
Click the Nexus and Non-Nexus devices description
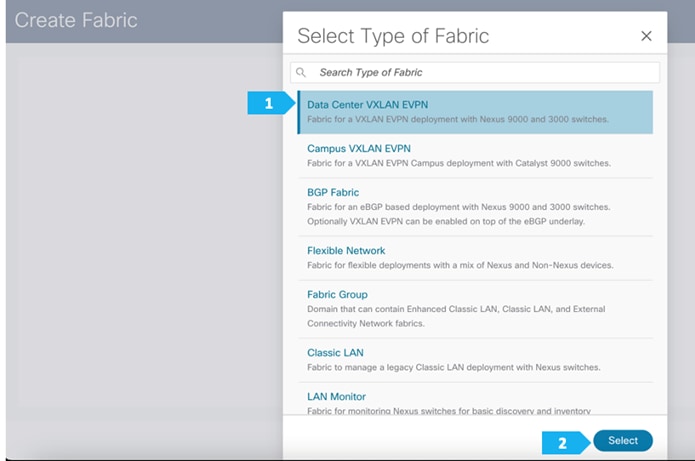click(460, 265)
